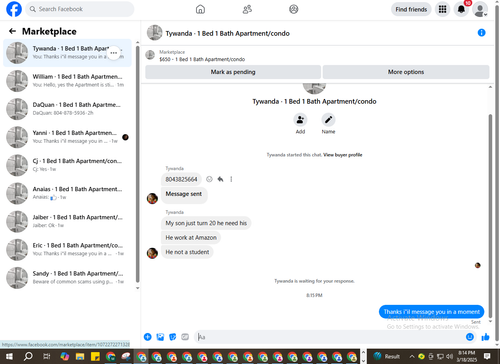Click the Find friends button
The image size is (500, 364).
(411, 9)
